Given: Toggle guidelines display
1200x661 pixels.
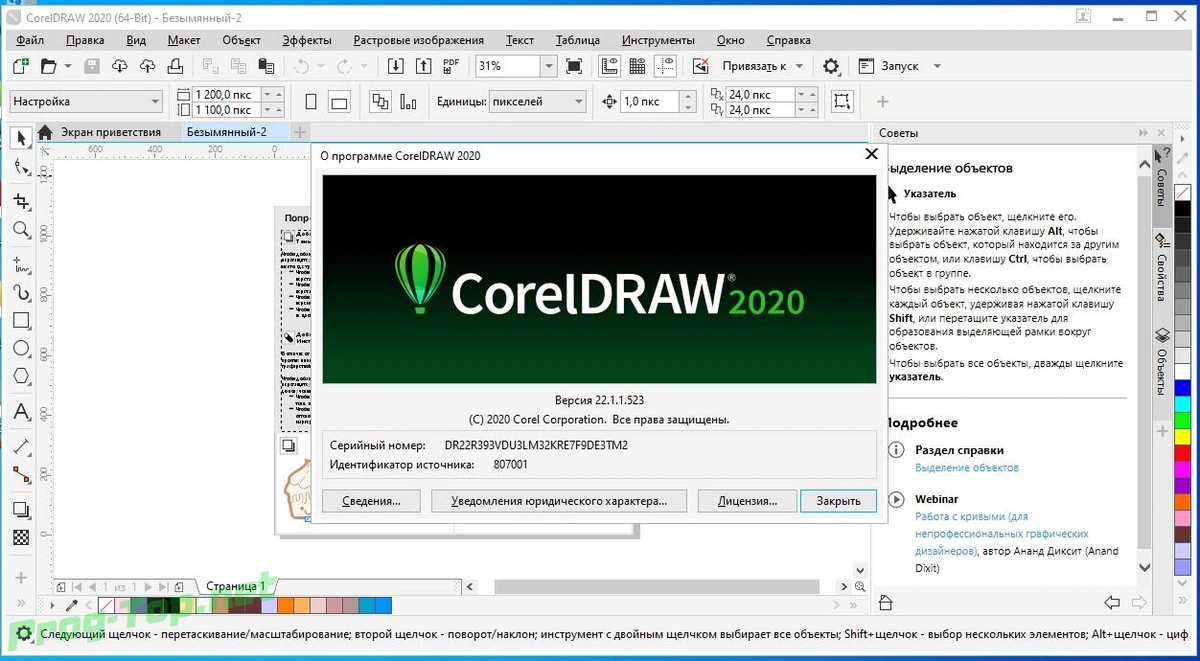Looking at the screenshot, I should coord(665,66).
